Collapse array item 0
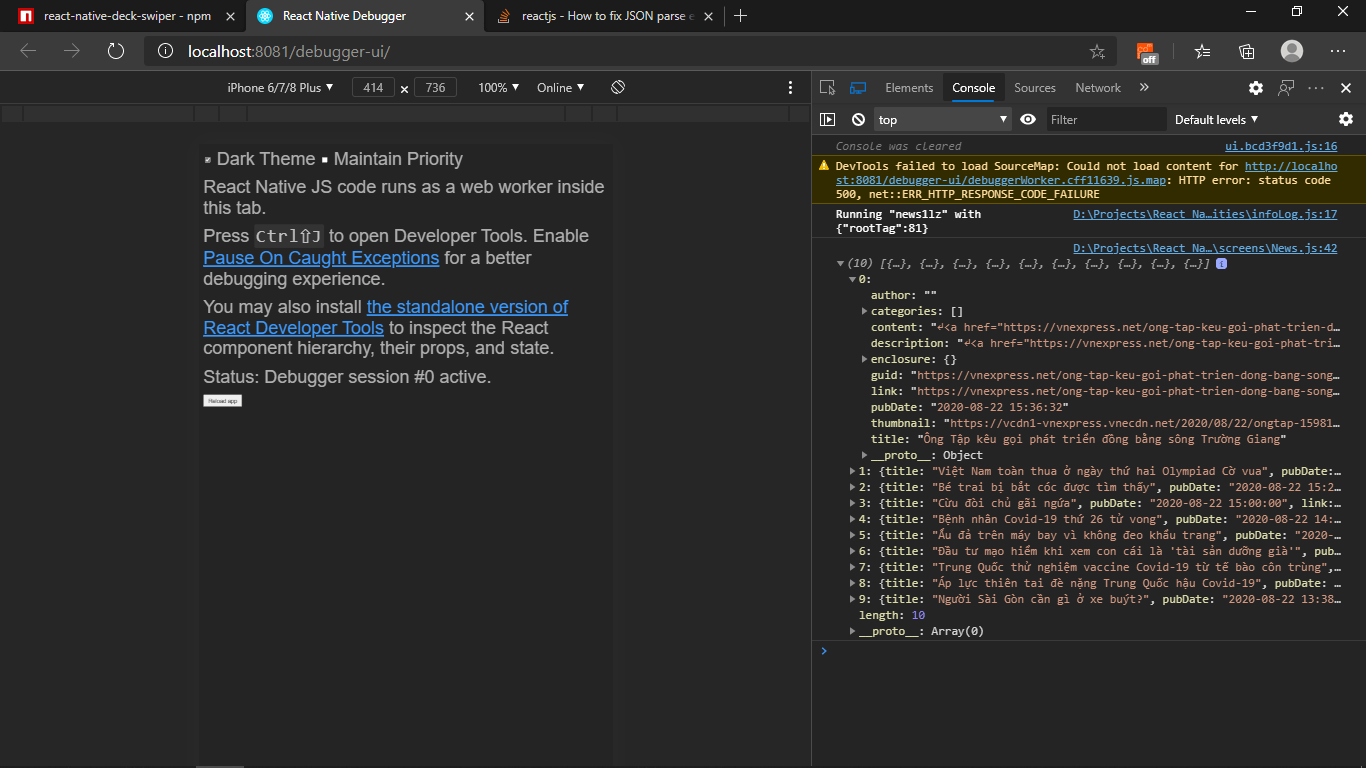 point(852,280)
